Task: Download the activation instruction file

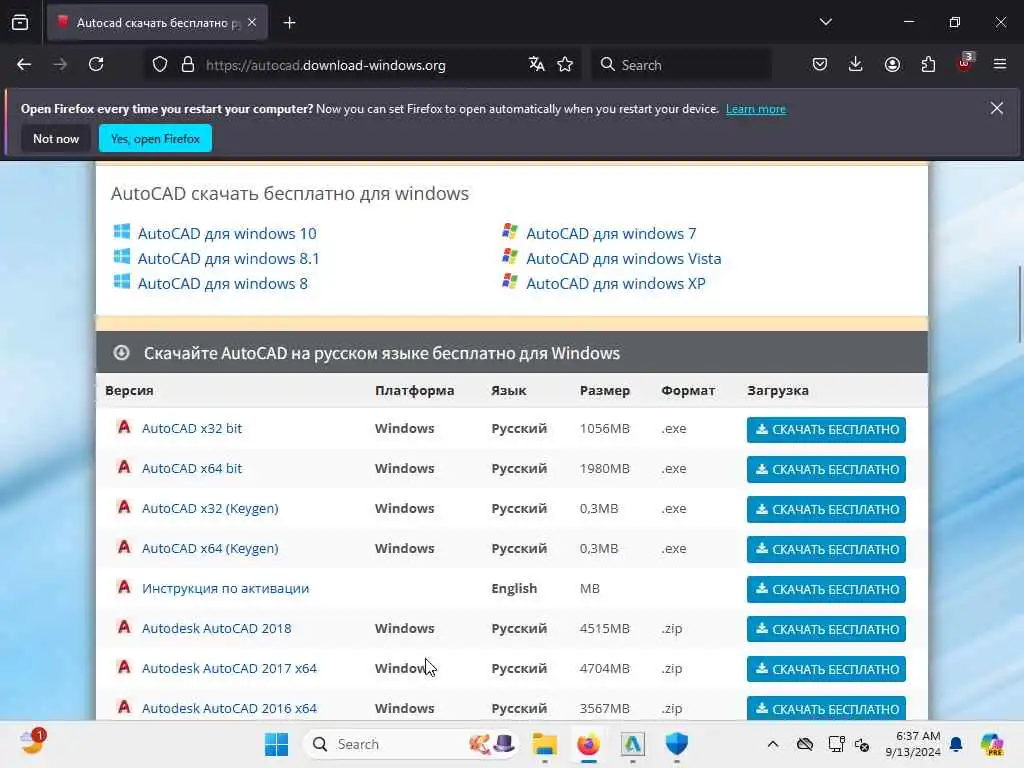Action: (826, 589)
